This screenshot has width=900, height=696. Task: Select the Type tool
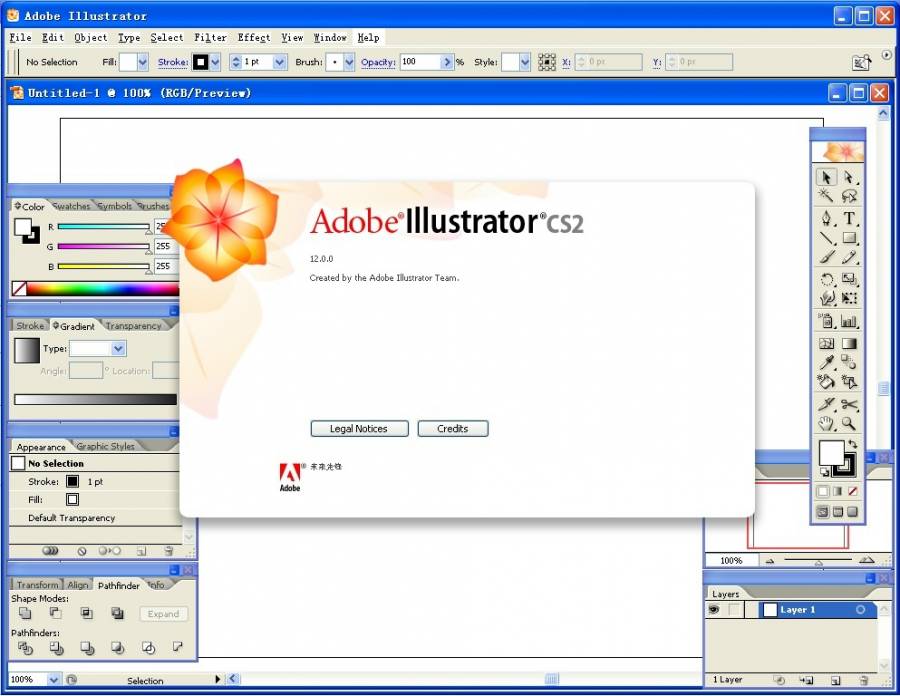point(849,218)
